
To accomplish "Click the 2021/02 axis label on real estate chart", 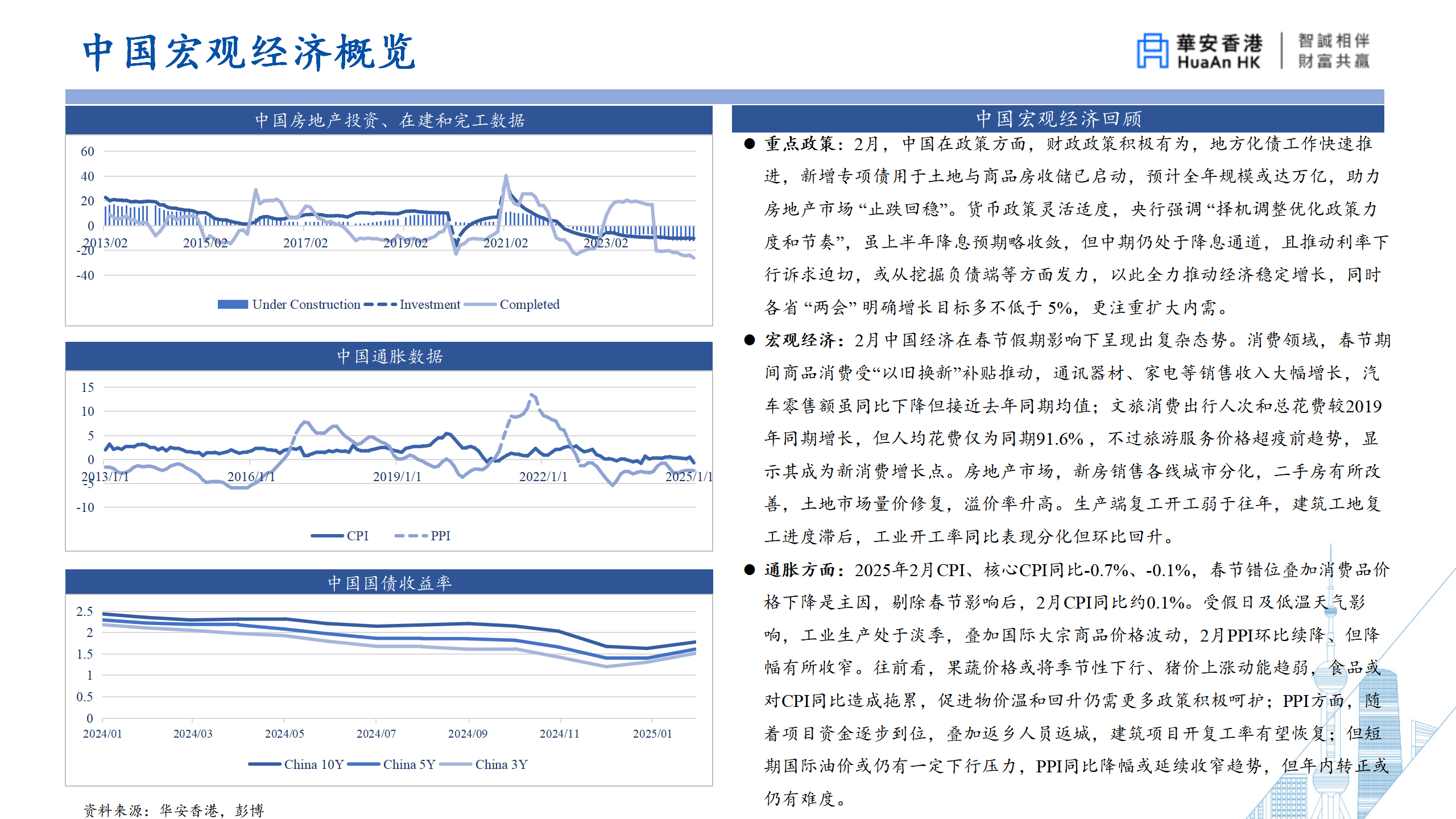I will coord(506,243).
